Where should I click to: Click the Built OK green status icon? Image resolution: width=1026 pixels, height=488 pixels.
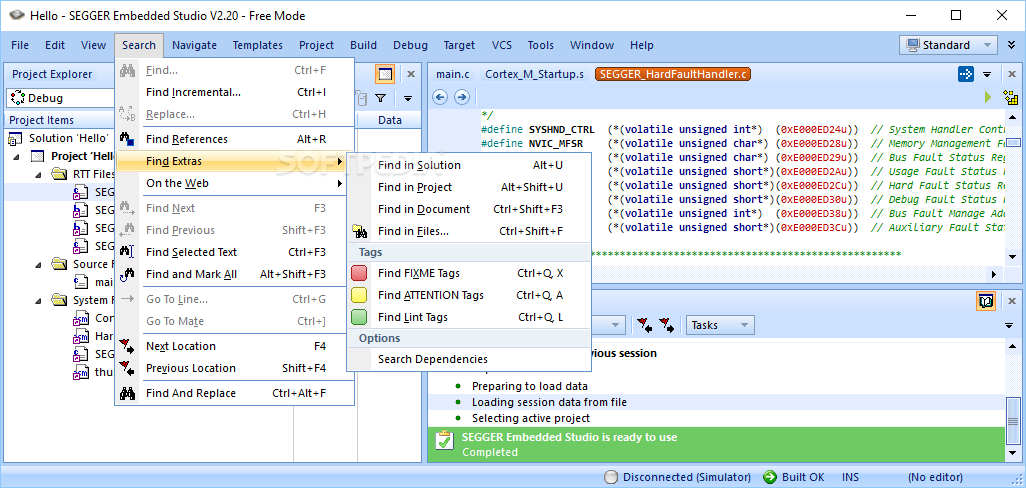770,477
